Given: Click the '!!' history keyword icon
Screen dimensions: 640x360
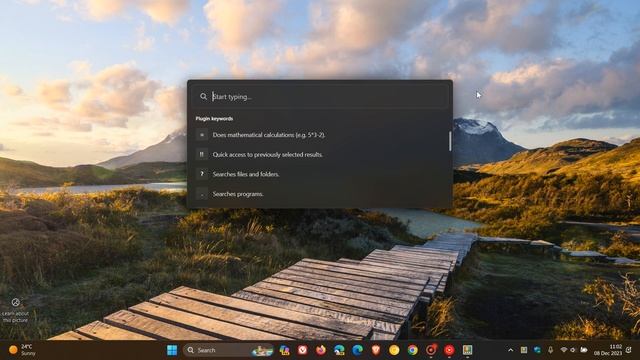Looking at the screenshot, I should click(x=202, y=155).
